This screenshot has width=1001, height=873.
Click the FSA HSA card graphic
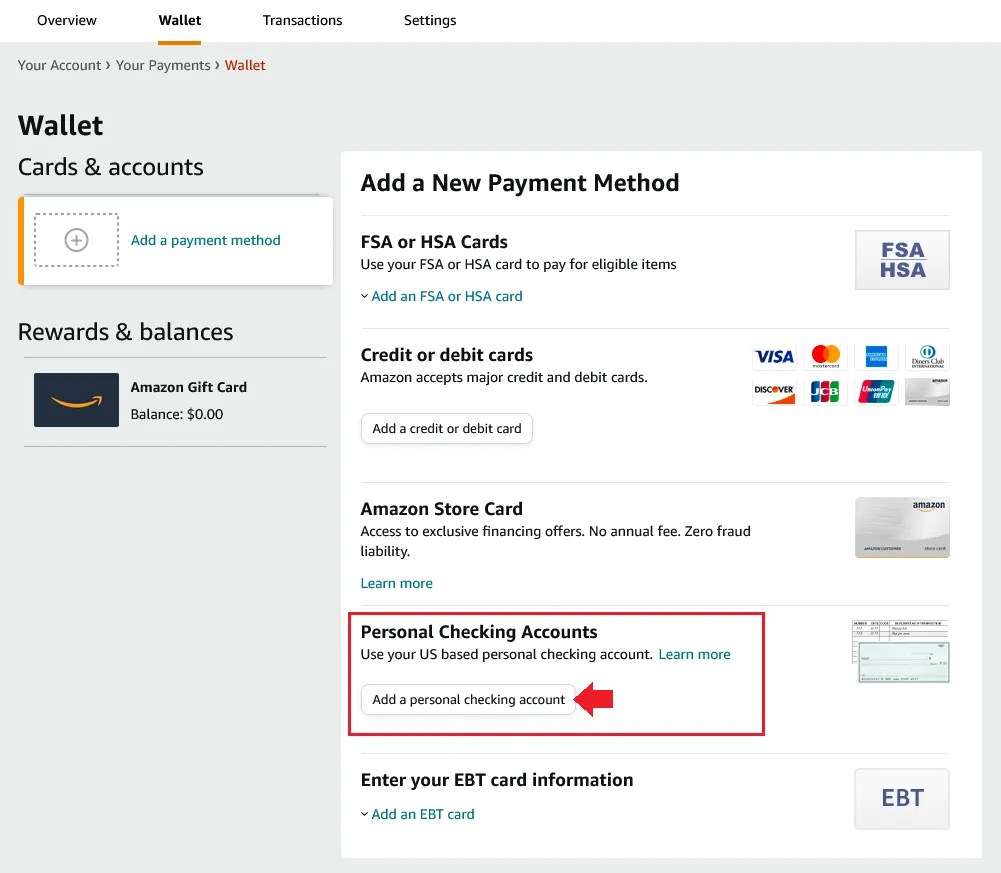pyautogui.click(x=901, y=259)
